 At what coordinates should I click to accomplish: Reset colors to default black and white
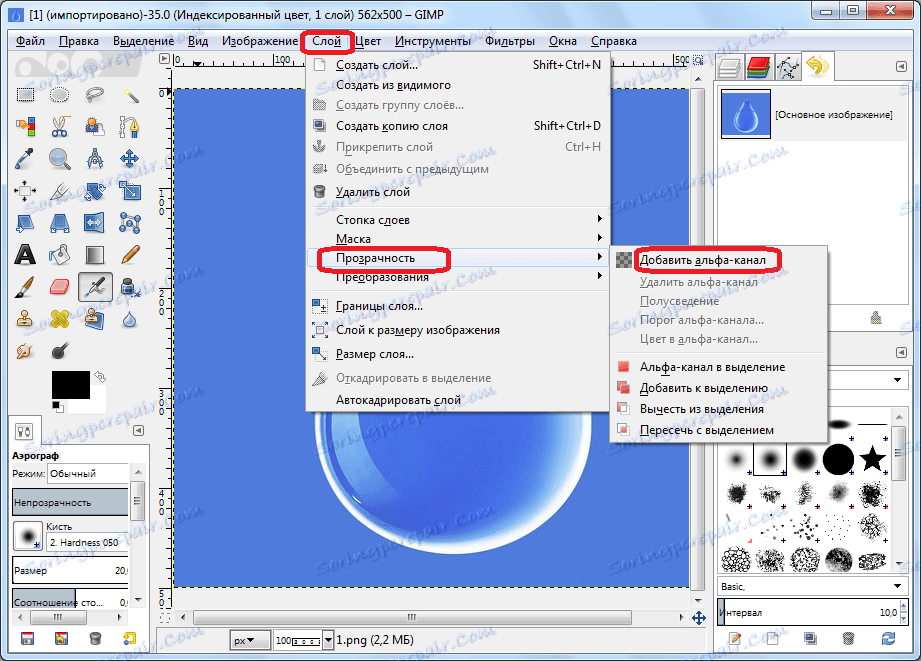tap(58, 406)
